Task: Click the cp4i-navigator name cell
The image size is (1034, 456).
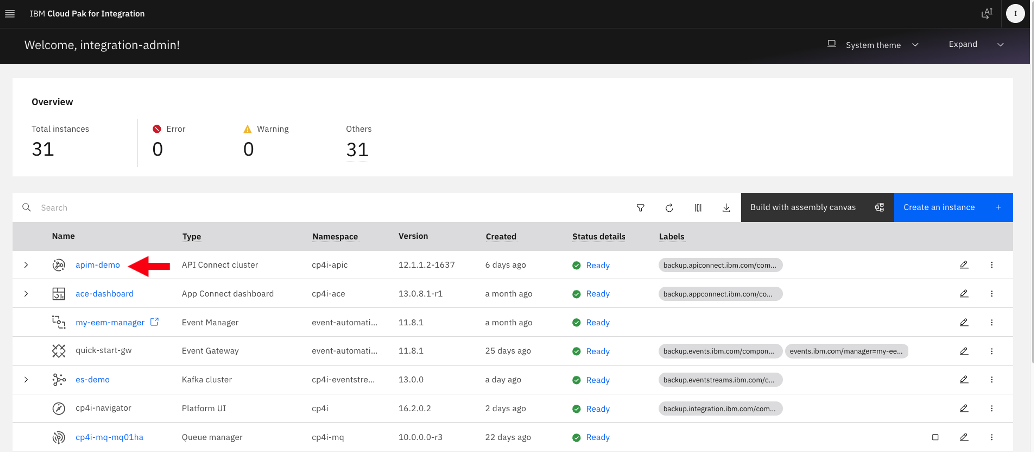Action: point(104,408)
